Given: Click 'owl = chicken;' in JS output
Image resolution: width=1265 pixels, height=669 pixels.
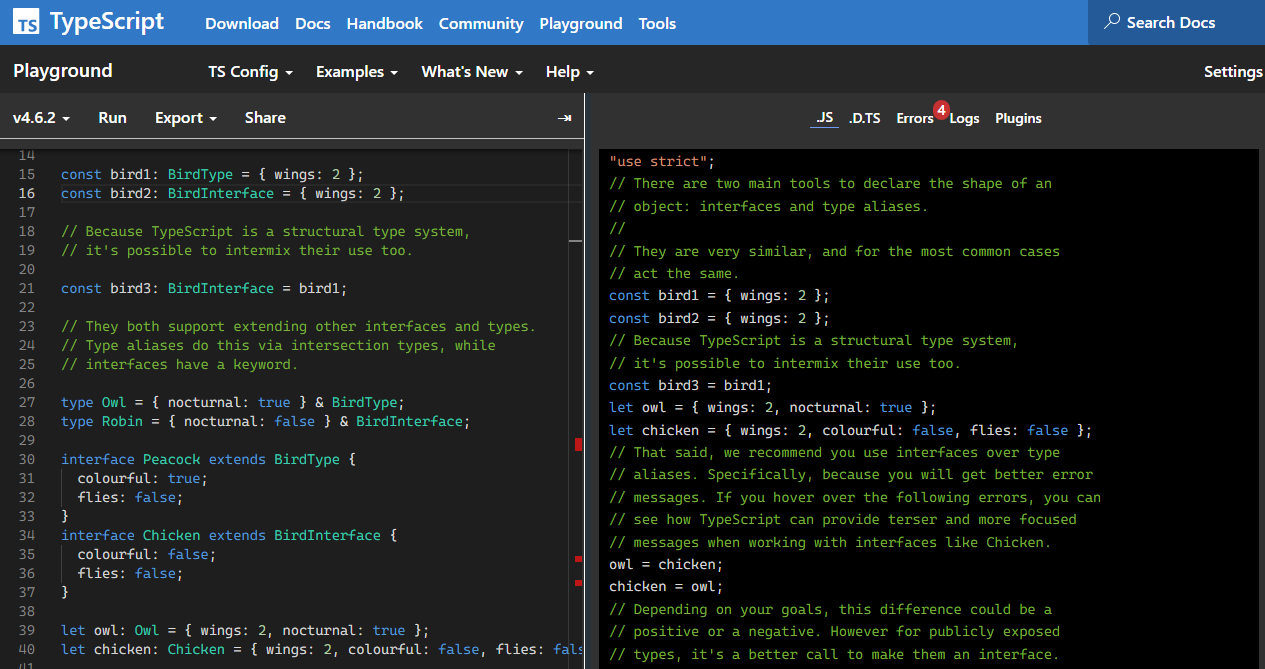Looking at the screenshot, I should [x=666, y=564].
